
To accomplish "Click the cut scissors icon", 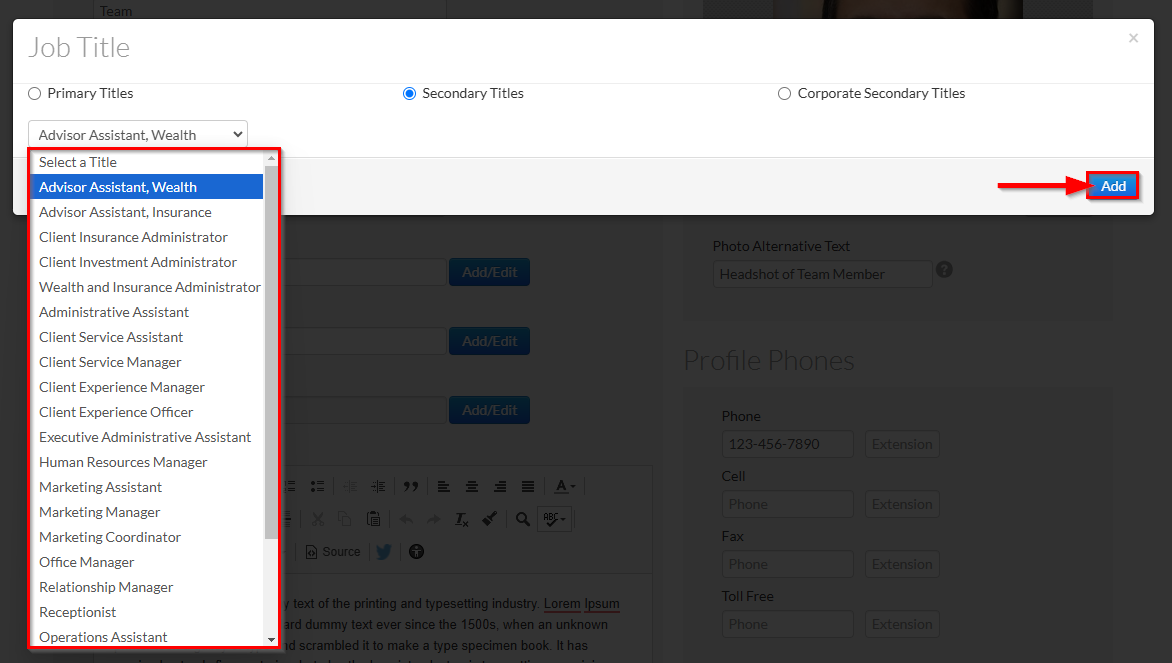I will [x=318, y=519].
